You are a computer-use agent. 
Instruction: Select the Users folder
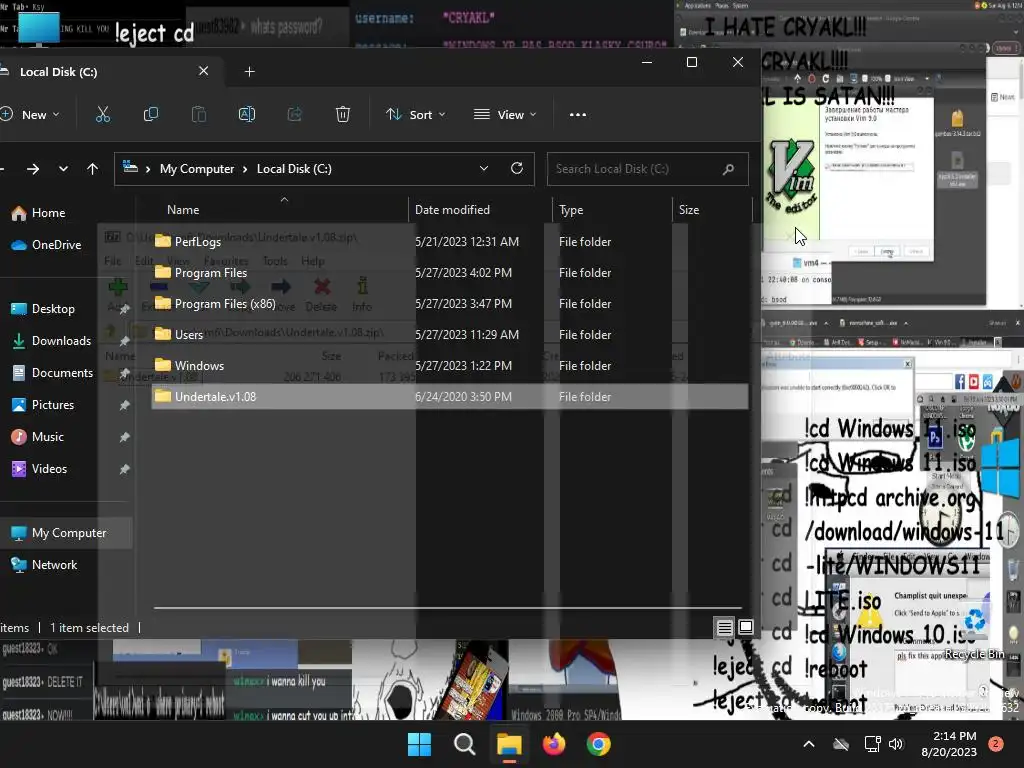click(450, 334)
